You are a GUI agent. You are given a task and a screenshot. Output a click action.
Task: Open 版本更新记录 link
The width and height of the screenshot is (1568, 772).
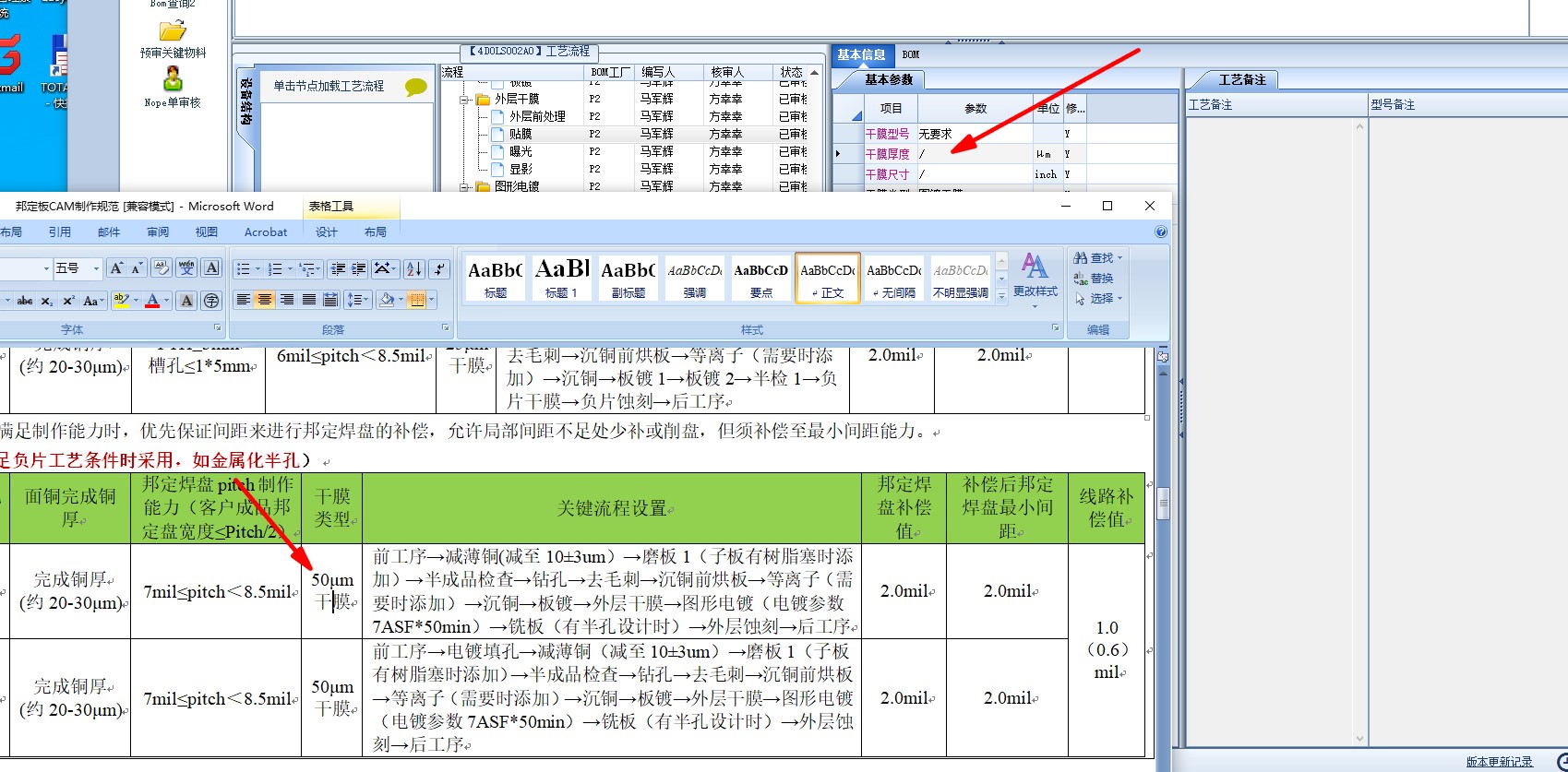point(1499,762)
